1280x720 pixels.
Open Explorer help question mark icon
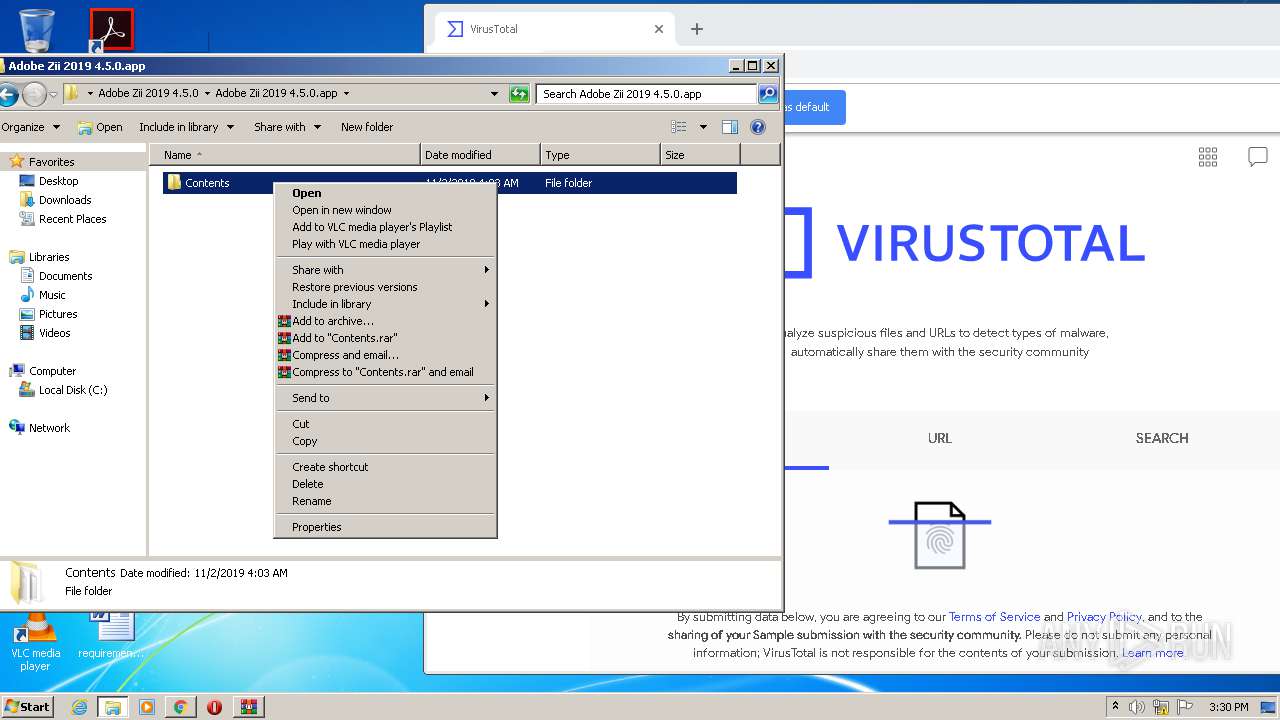click(x=758, y=127)
